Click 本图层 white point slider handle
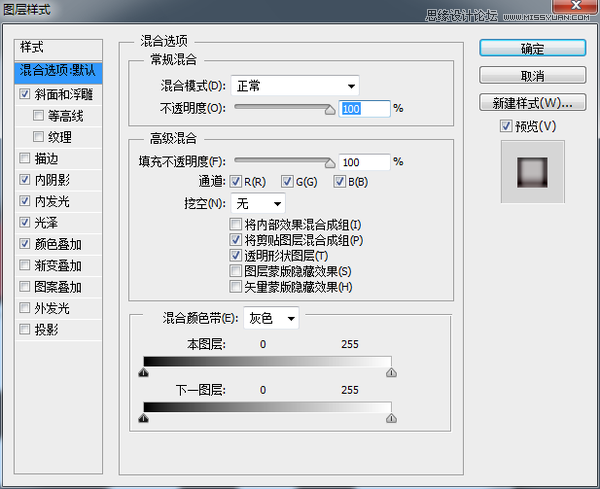The height and width of the screenshot is (489, 600). 391,372
